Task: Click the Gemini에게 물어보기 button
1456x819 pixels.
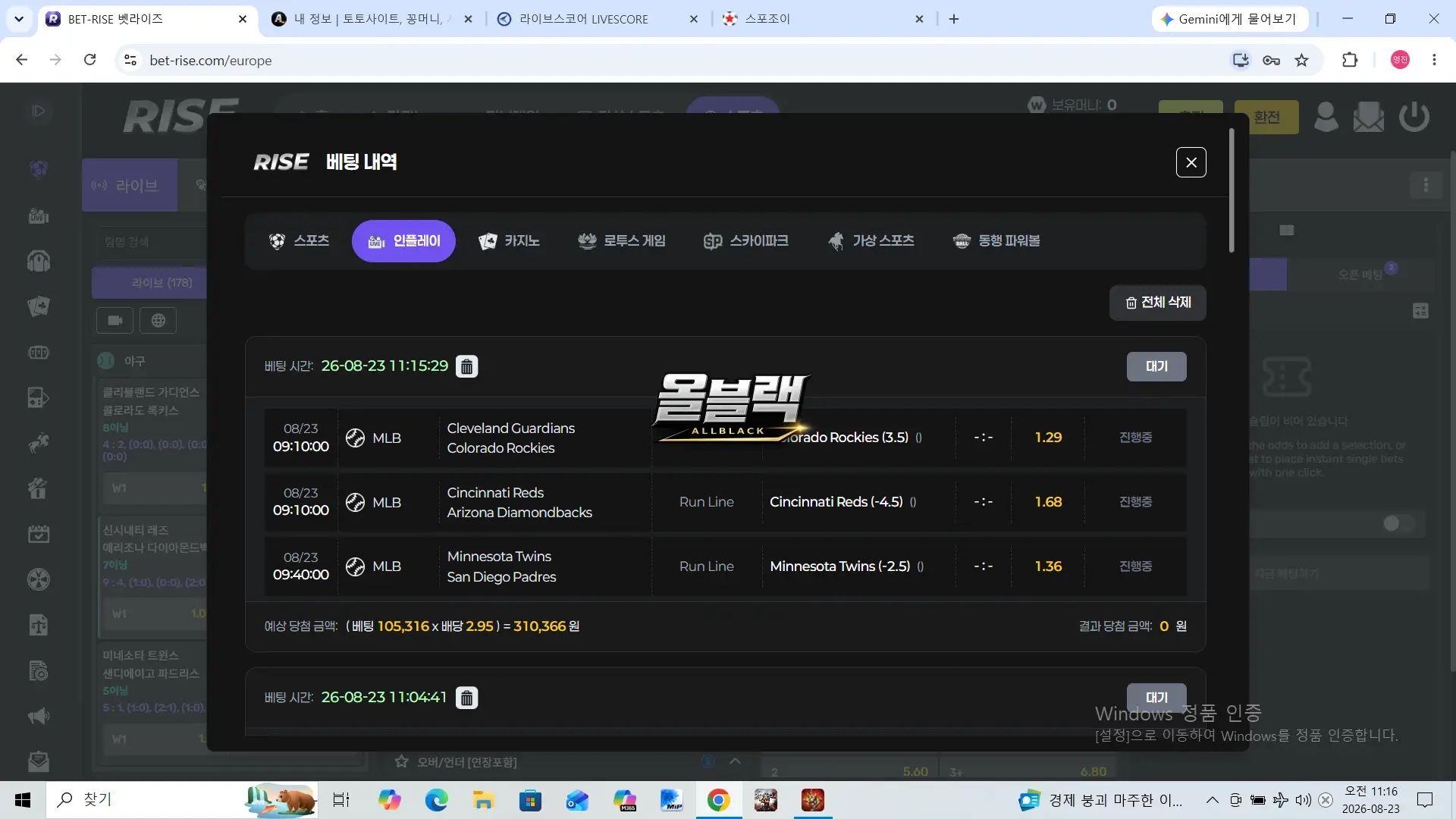Action: click(1228, 19)
